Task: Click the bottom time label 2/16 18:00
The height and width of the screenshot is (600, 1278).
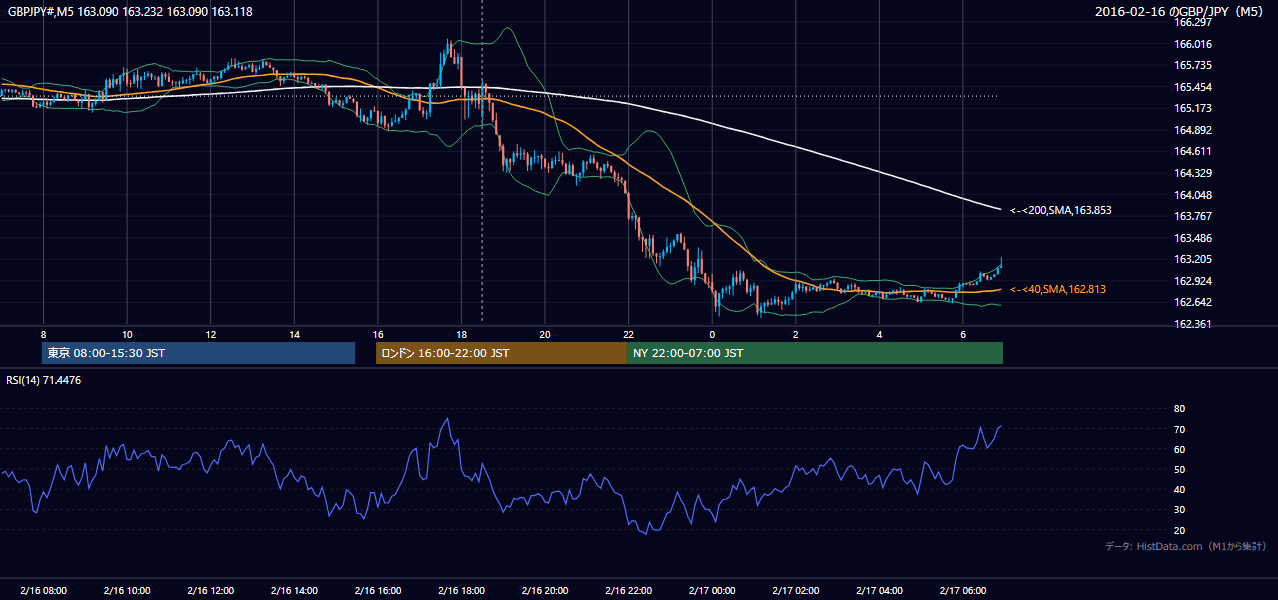Action: pyautogui.click(x=461, y=591)
